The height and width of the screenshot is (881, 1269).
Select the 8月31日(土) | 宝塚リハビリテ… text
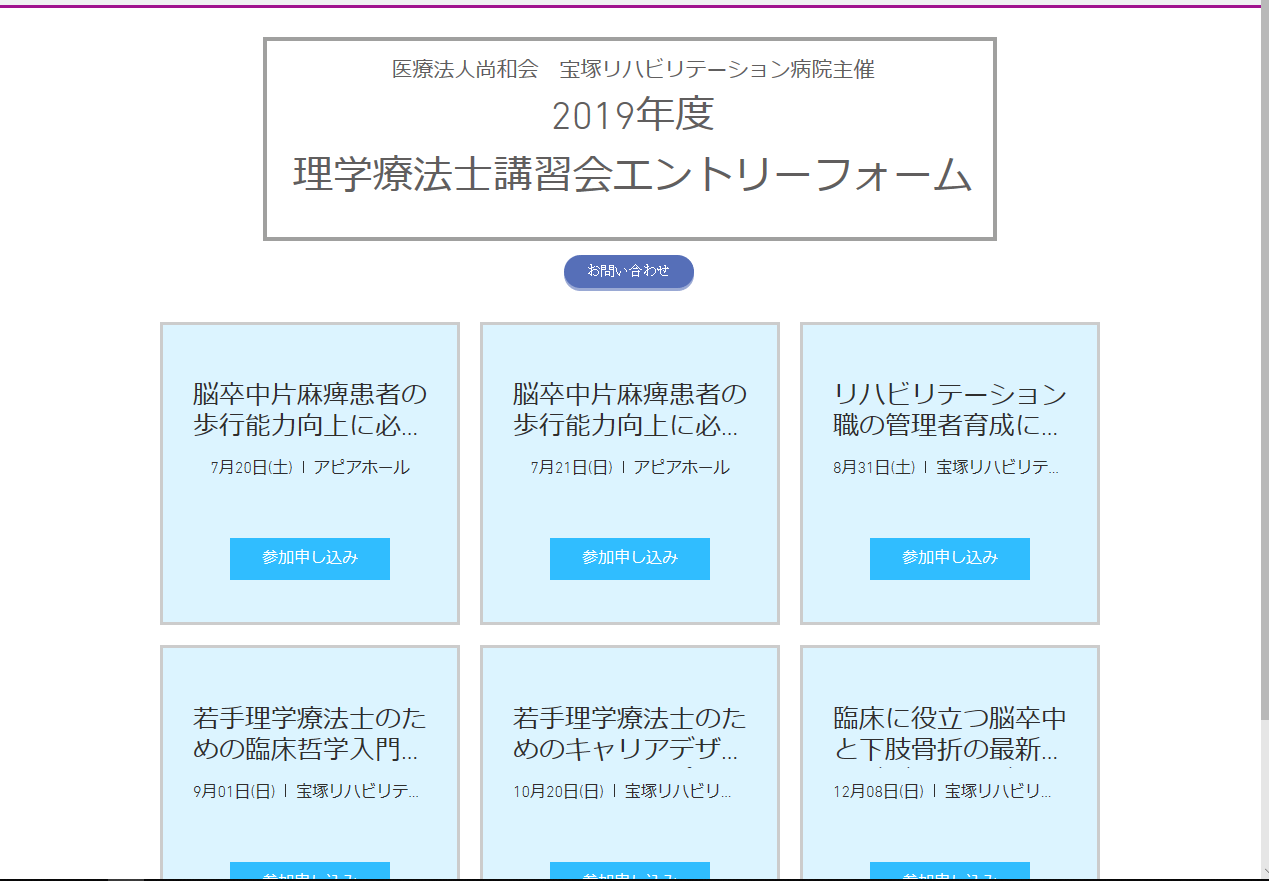[946, 468]
